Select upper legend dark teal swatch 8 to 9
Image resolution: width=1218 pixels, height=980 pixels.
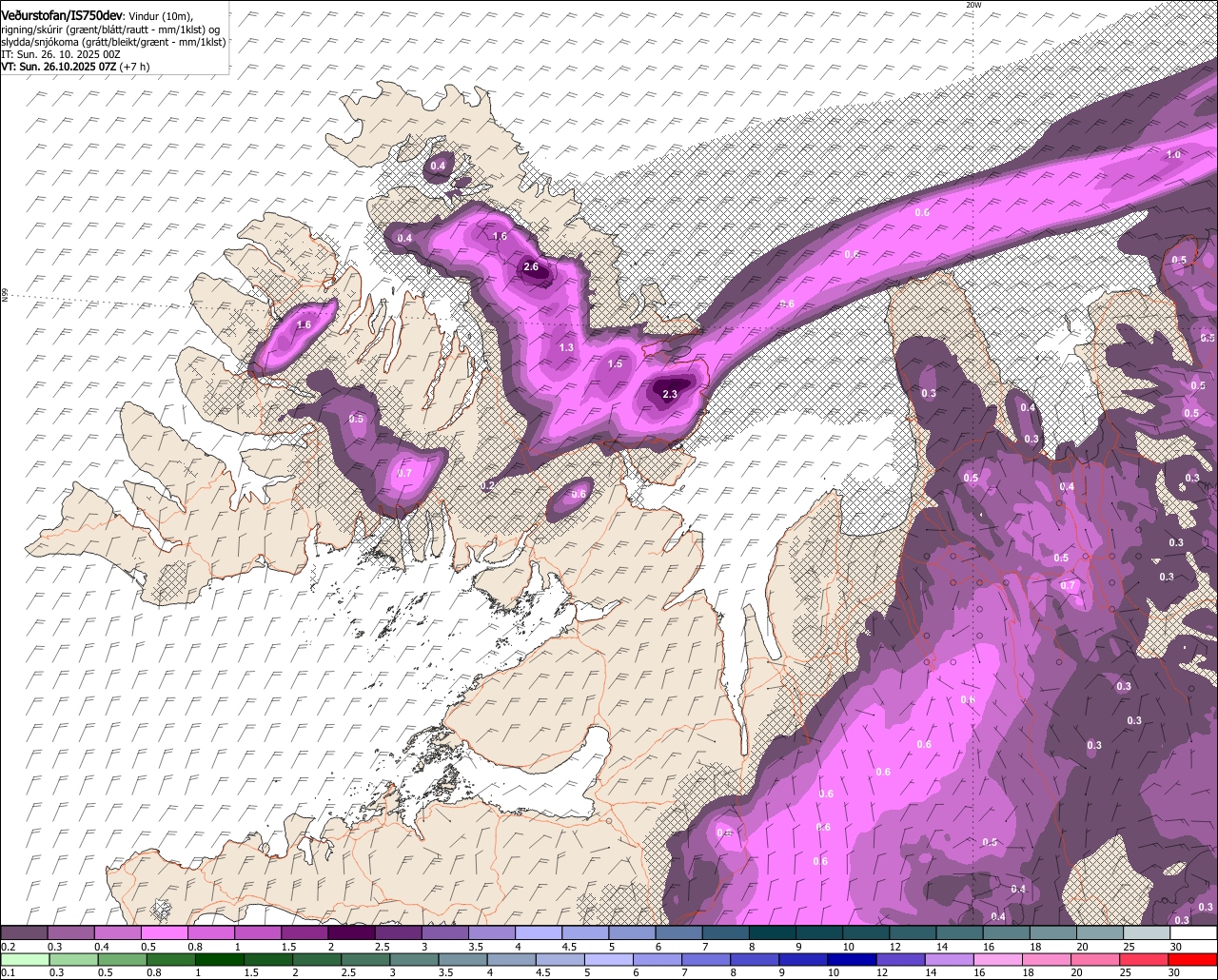click(773, 933)
